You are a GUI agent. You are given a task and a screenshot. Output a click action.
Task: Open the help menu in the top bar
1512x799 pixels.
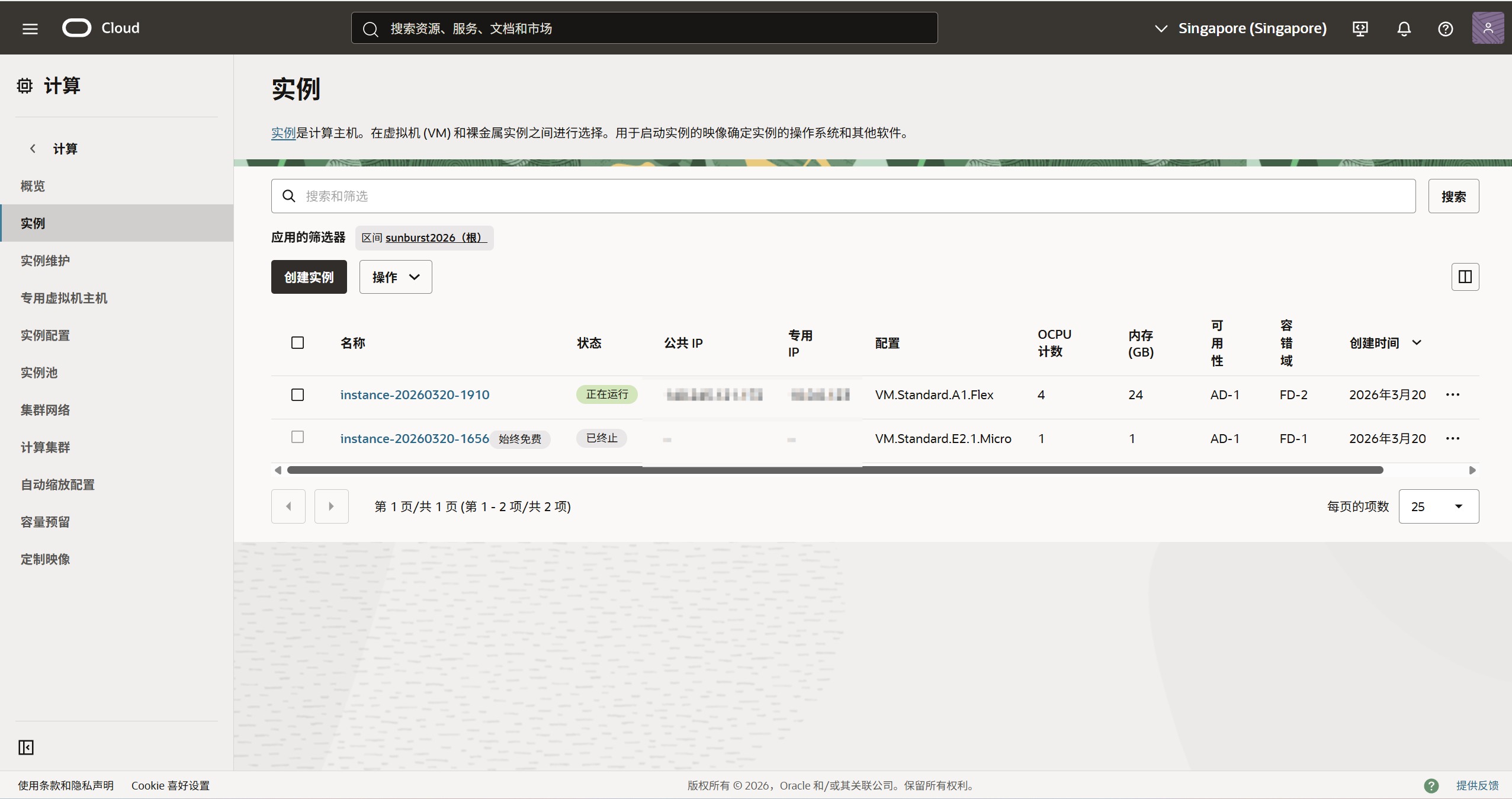pyautogui.click(x=1445, y=28)
